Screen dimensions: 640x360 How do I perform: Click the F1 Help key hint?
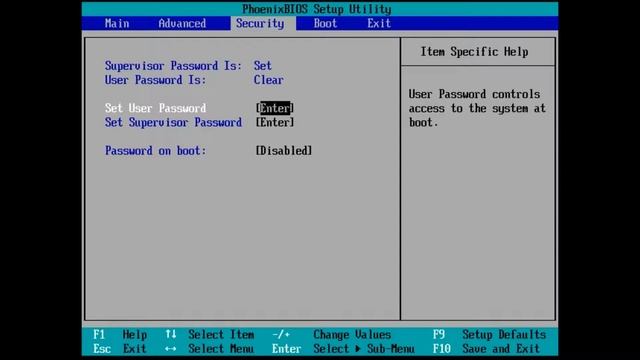click(x=120, y=335)
